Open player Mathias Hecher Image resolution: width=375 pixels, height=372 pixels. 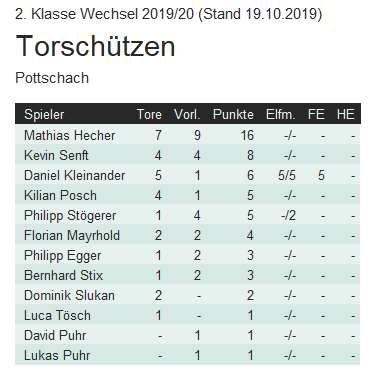pos(69,135)
